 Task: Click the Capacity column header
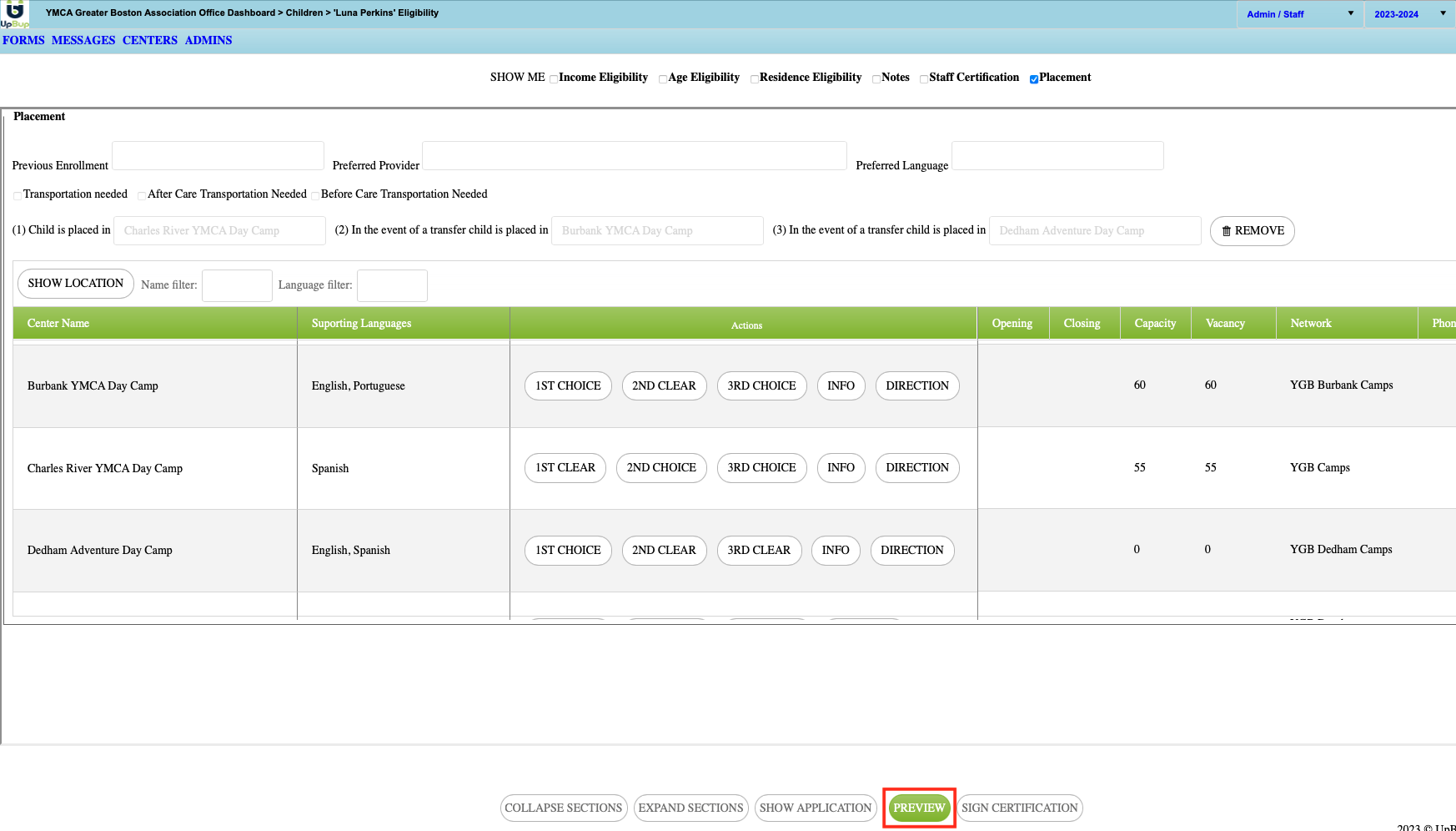click(1155, 323)
